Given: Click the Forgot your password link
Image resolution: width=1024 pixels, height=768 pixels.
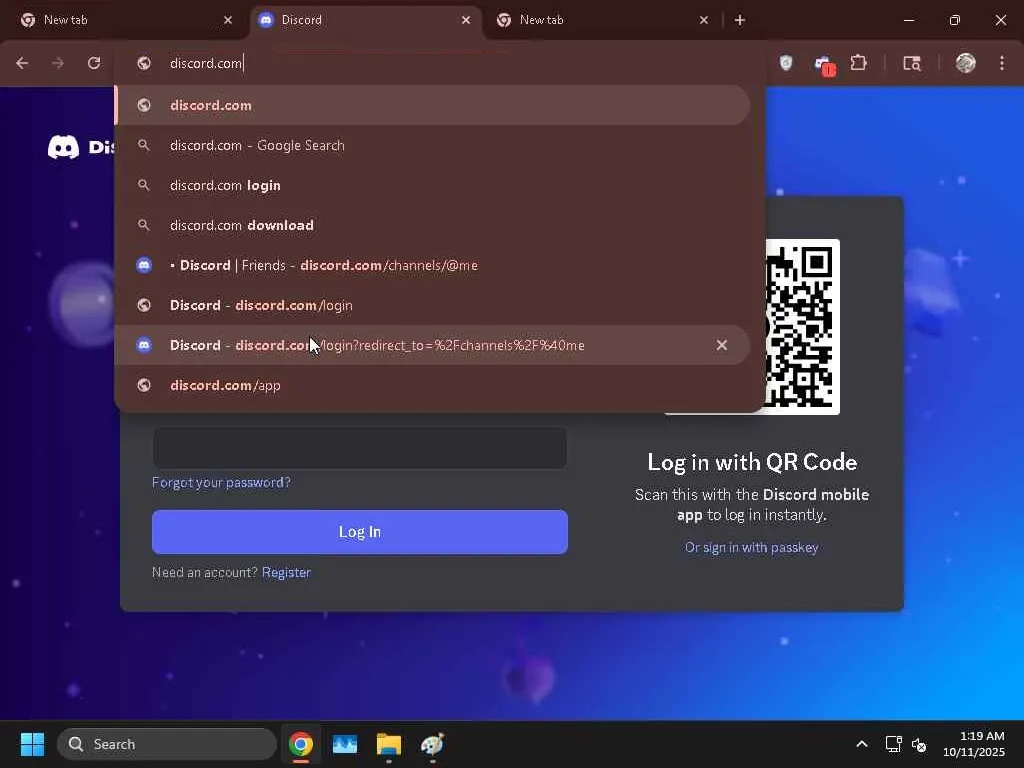Looking at the screenshot, I should (221, 483).
